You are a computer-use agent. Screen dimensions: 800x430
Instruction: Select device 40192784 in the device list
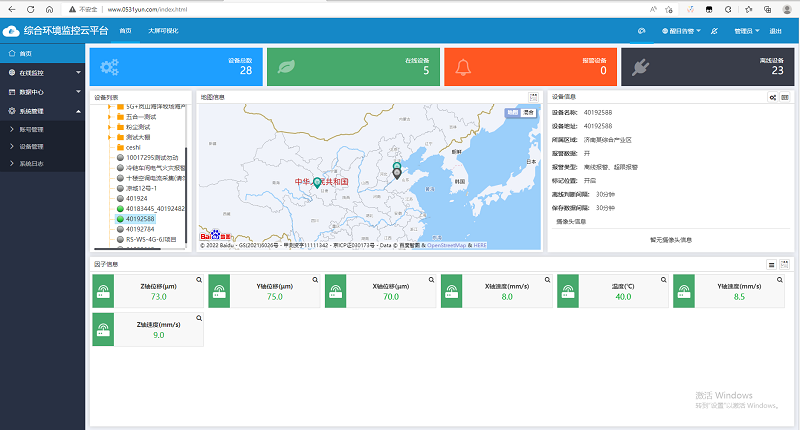coord(140,229)
